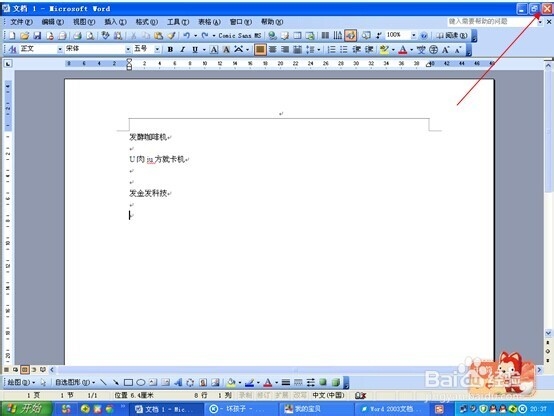554x416 pixels.
Task: Expand the undo history arrow
Action: 195,35
